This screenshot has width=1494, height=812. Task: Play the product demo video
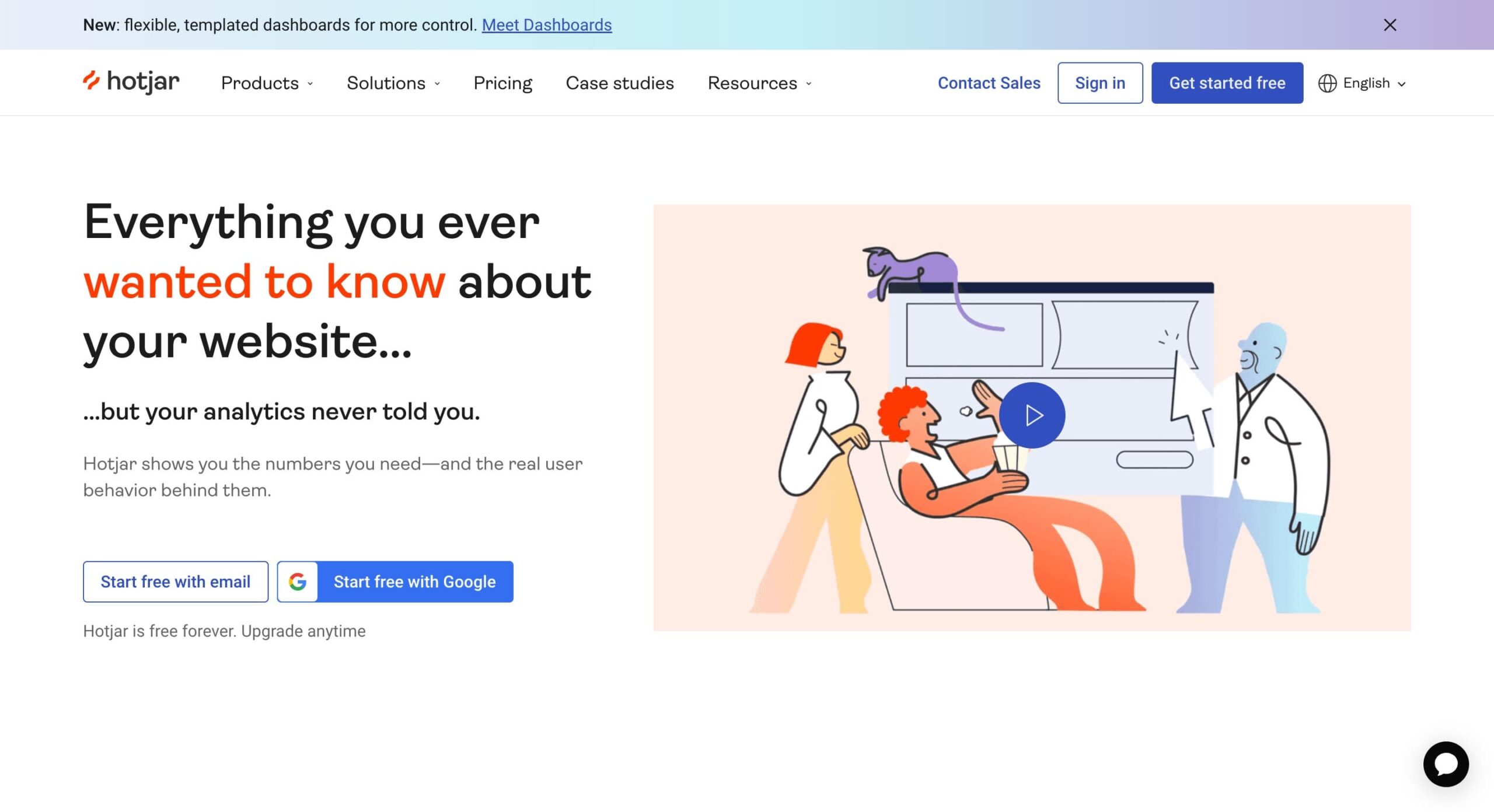coord(1032,415)
